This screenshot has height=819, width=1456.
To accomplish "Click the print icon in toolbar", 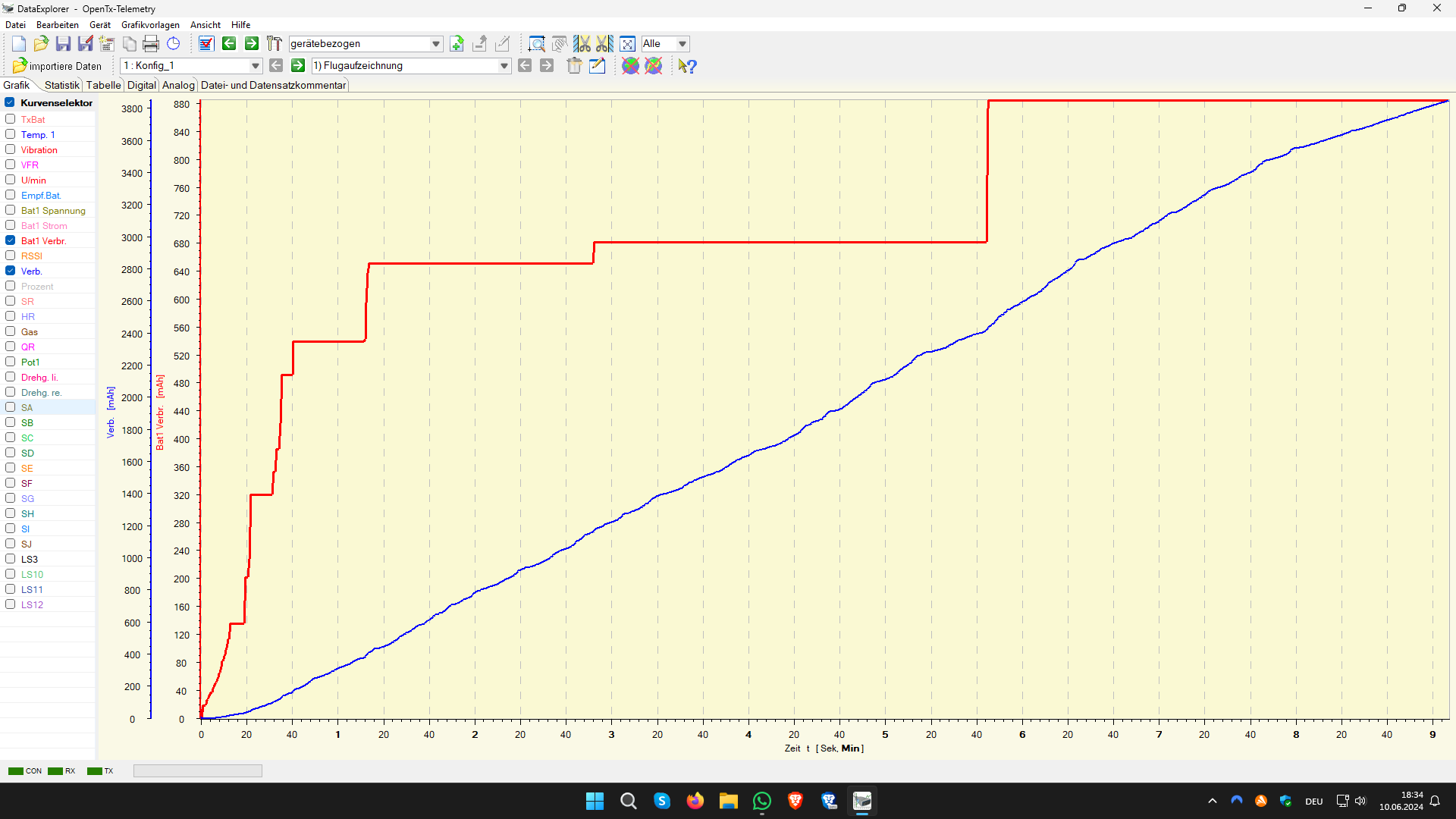I will (151, 44).
